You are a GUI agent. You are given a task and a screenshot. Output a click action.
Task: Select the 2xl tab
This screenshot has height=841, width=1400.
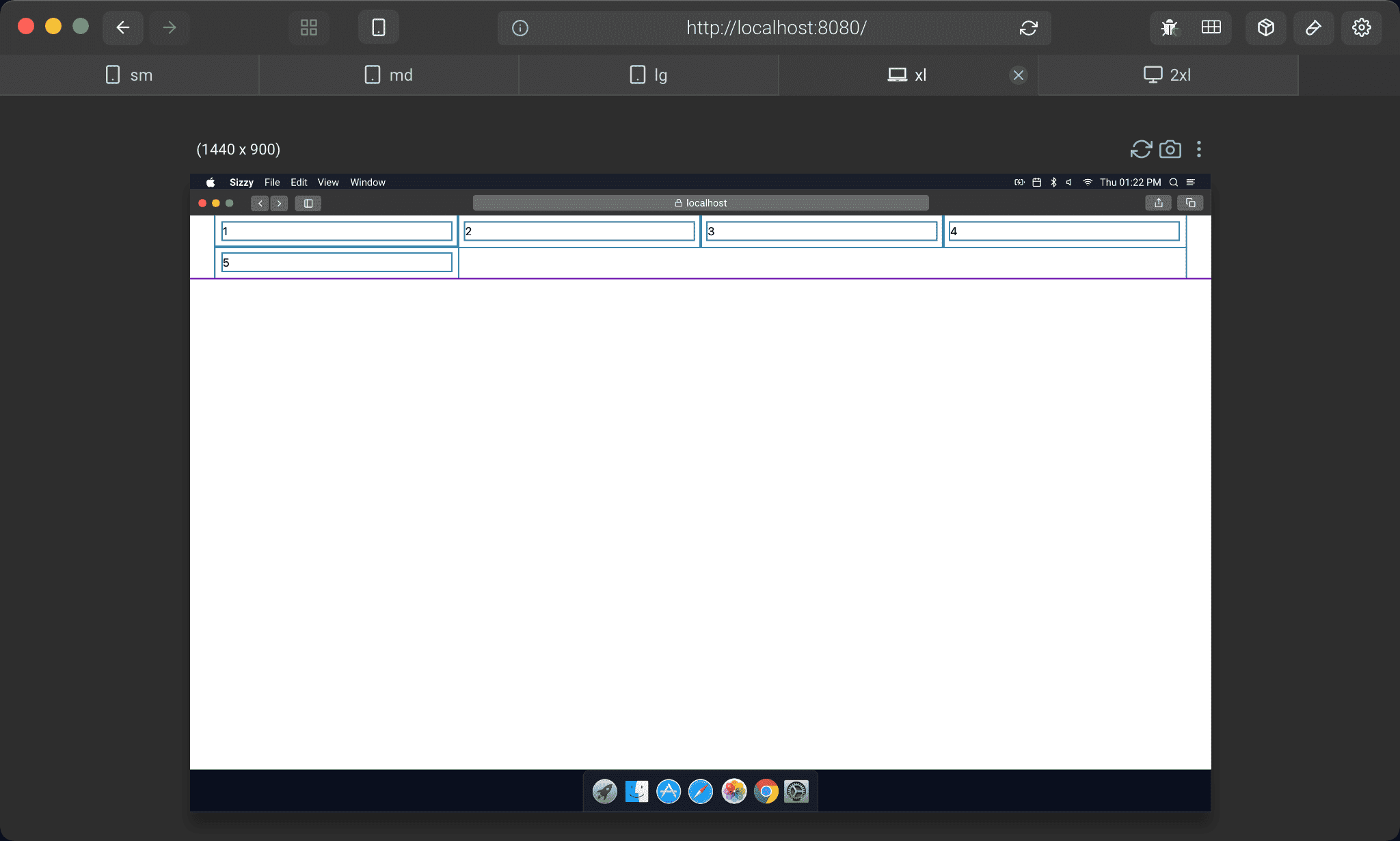pos(1168,75)
